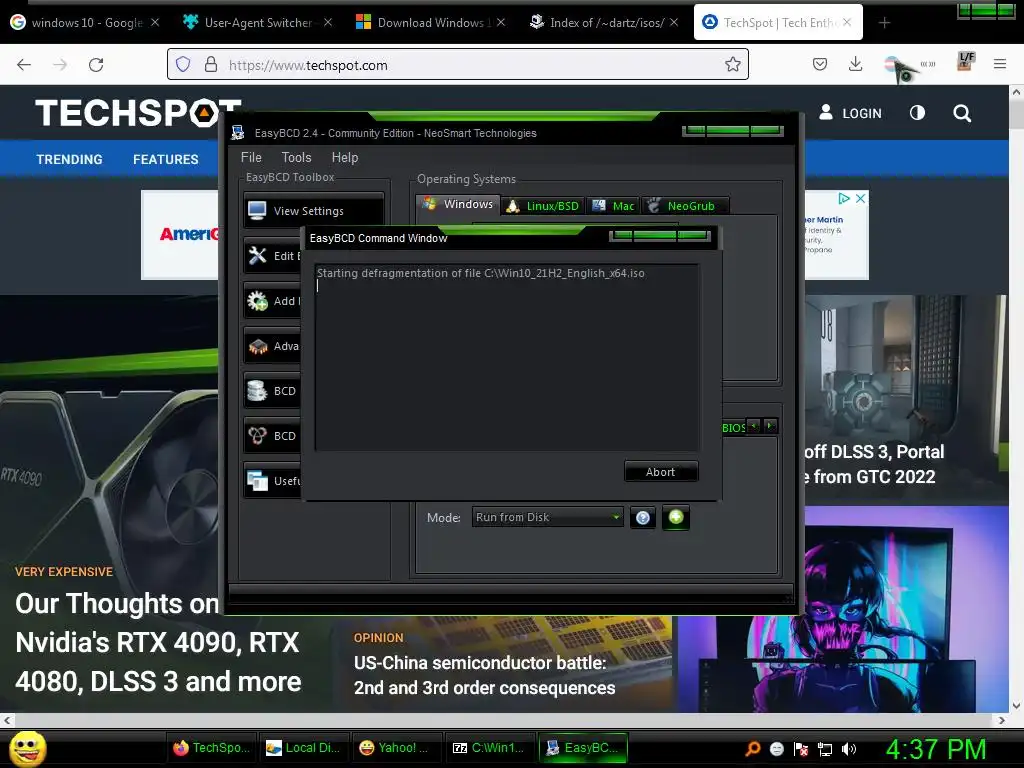Screen dimensions: 1024x768
Task: Open the US-China semiconductor battle article
Action: (485, 675)
